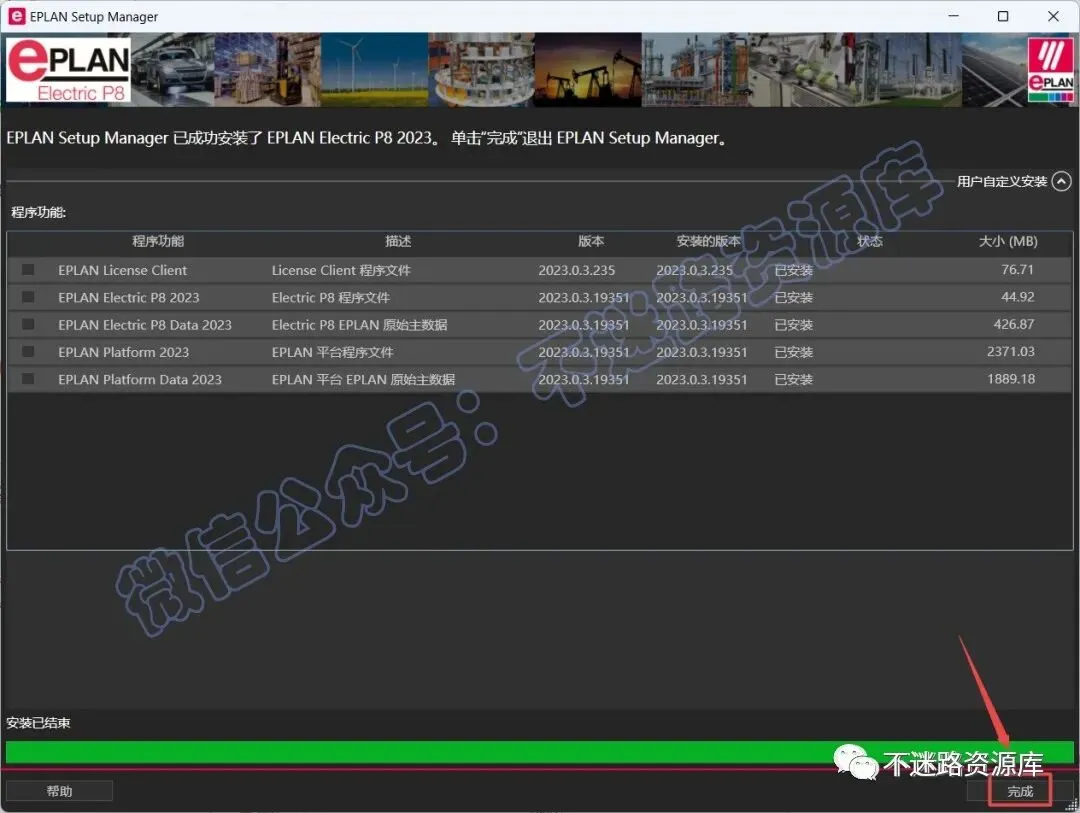Sort by the 描述 column header
This screenshot has height=813, width=1080.
pos(398,241)
